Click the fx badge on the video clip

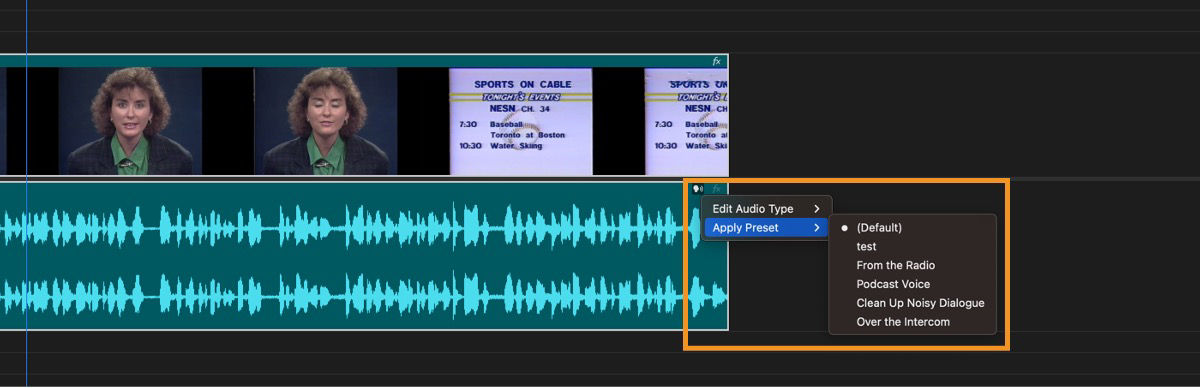click(716, 61)
